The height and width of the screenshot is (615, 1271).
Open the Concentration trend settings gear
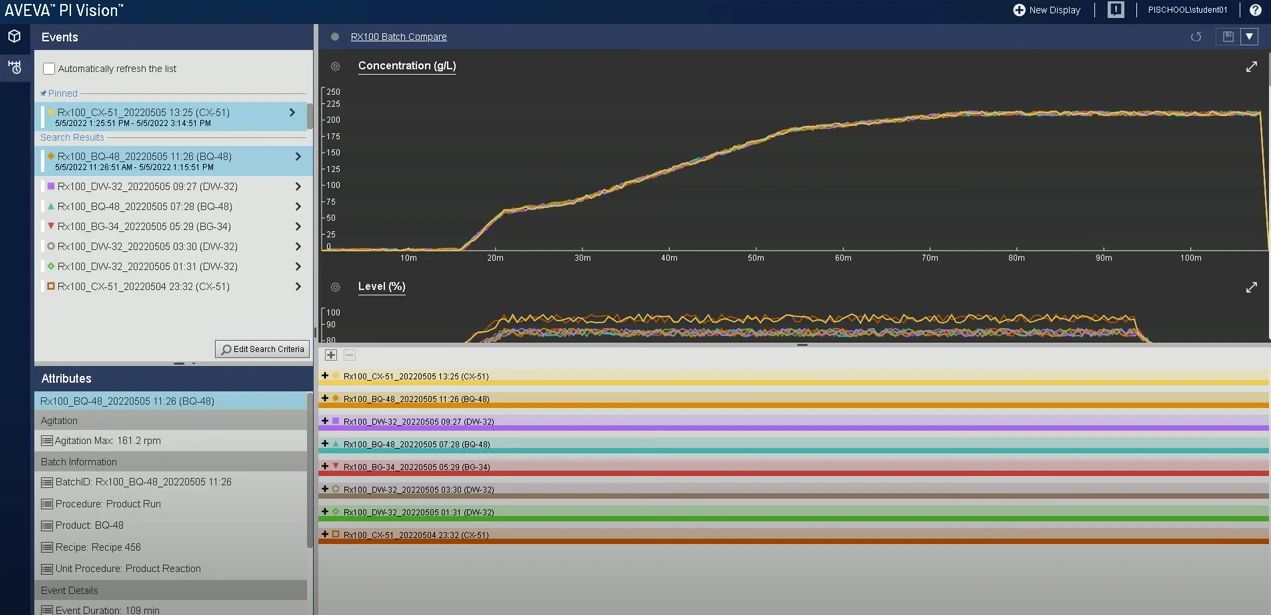coord(335,67)
